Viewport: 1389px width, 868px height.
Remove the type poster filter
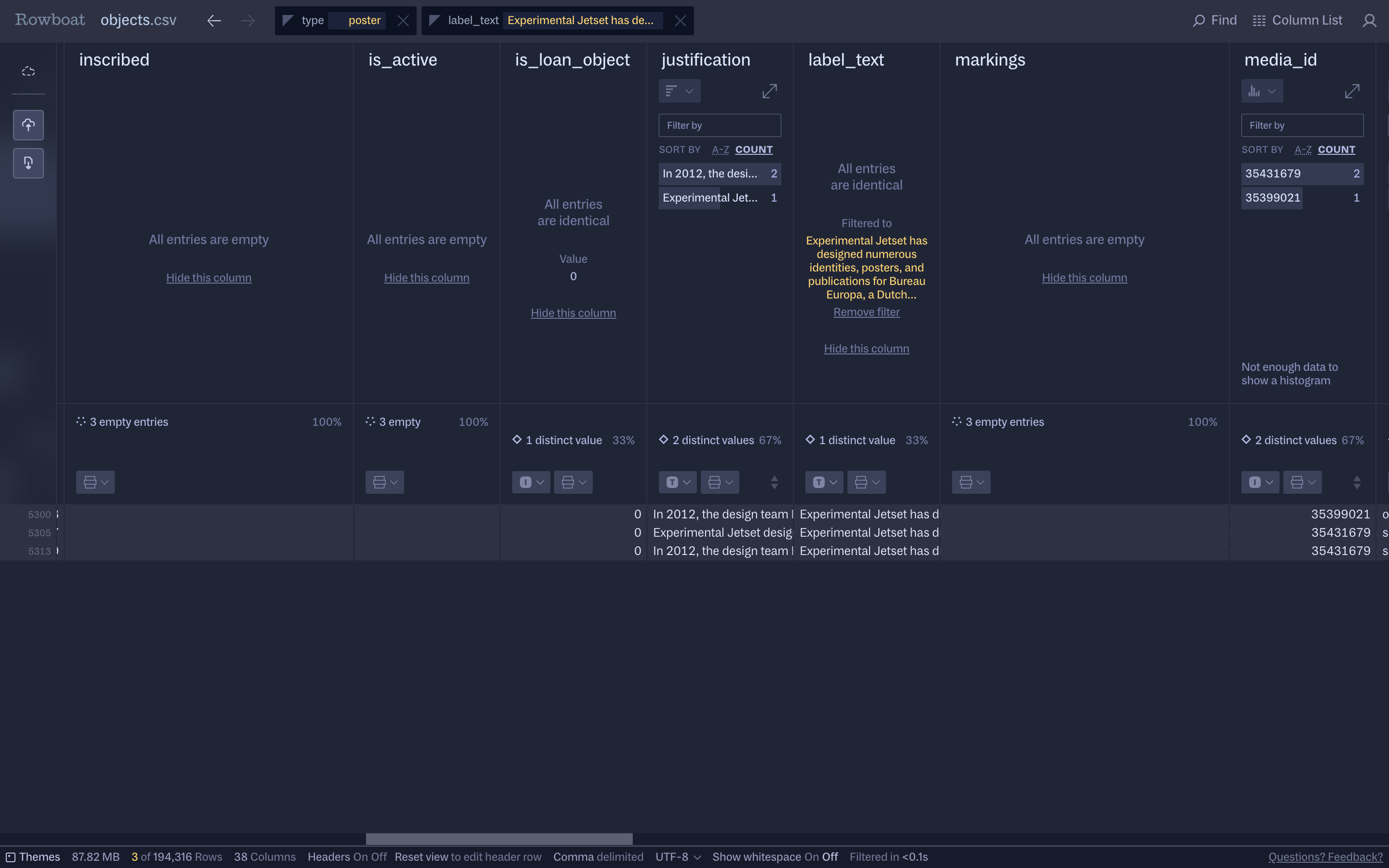(x=403, y=21)
